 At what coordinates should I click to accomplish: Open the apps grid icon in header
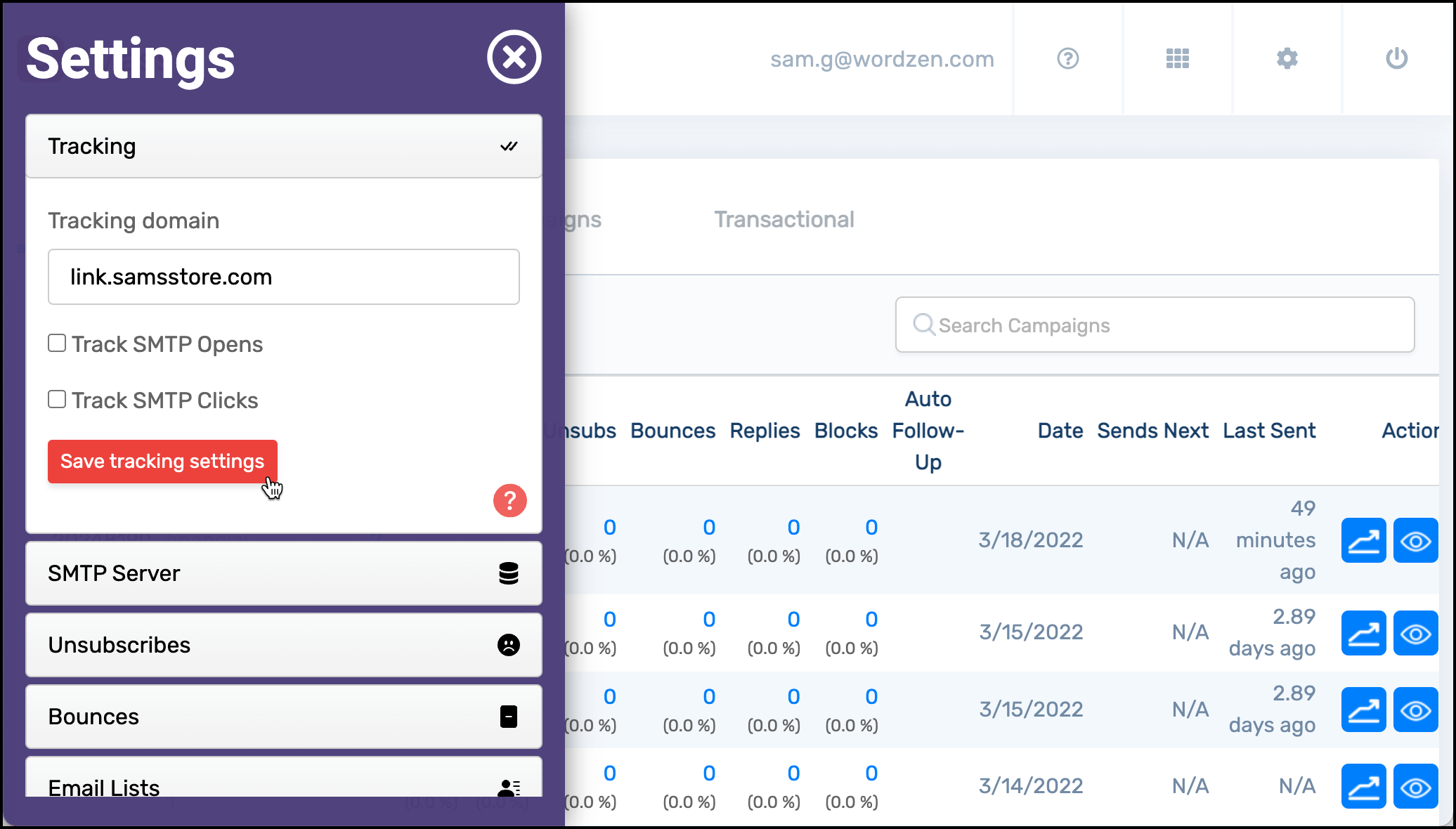click(x=1178, y=58)
